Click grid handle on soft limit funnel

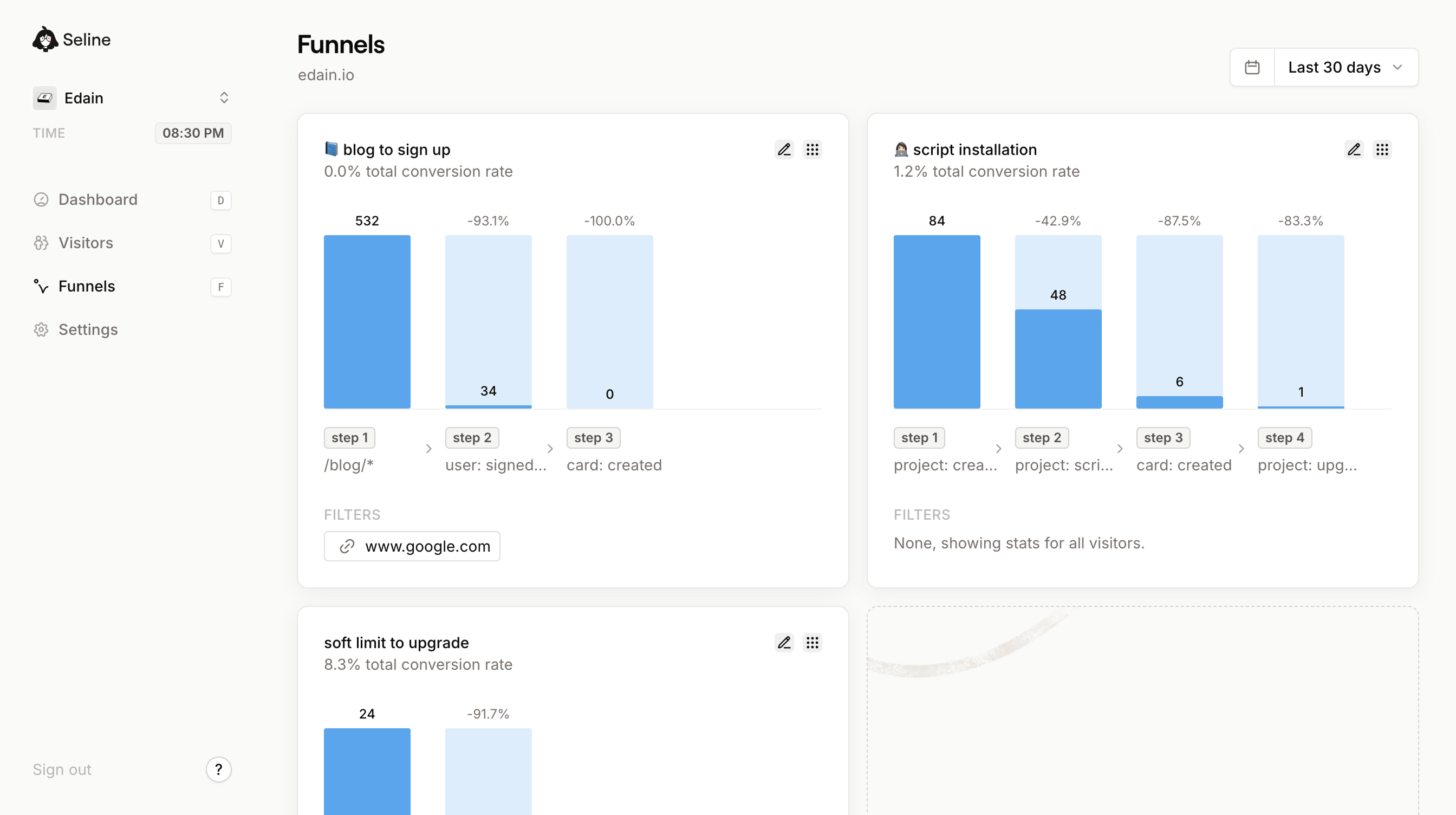(x=812, y=643)
